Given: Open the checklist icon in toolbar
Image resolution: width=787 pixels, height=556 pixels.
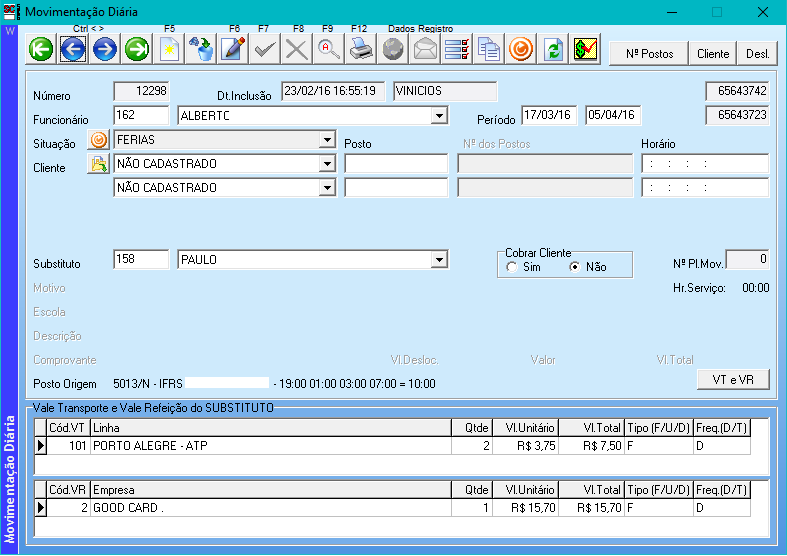Looking at the screenshot, I should click(457, 49).
